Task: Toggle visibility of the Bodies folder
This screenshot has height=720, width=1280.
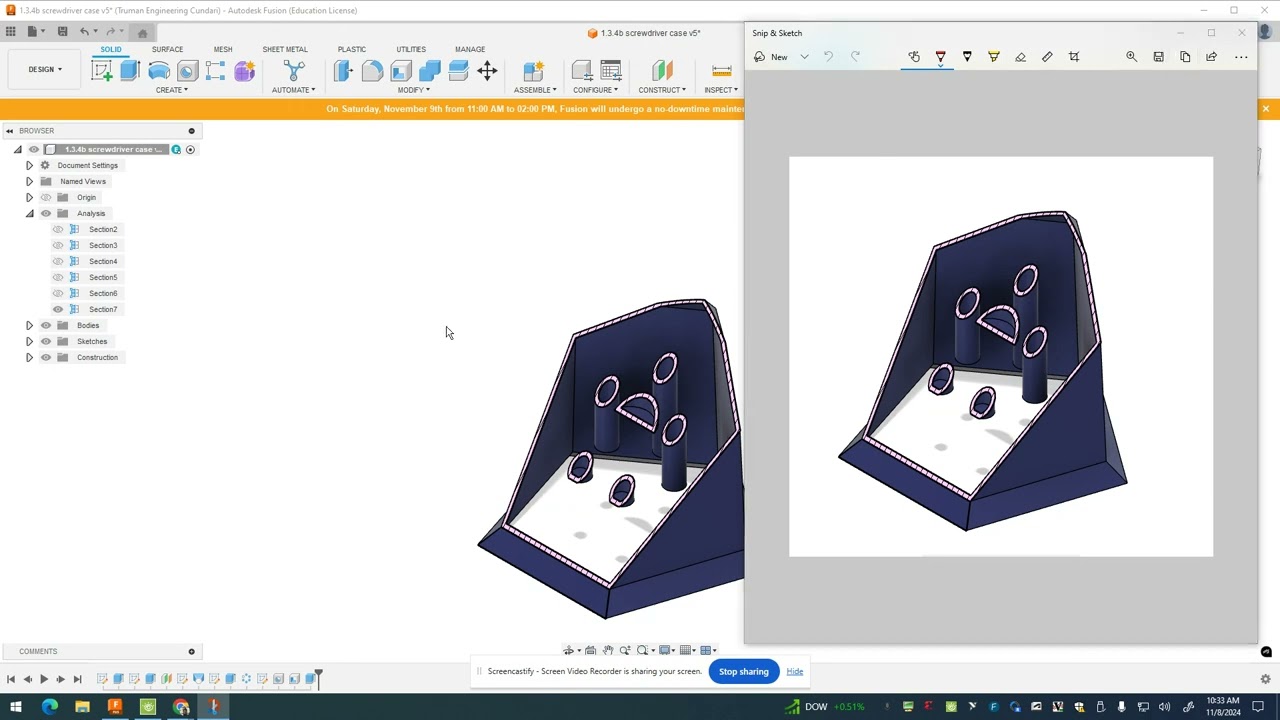Action: click(46, 325)
